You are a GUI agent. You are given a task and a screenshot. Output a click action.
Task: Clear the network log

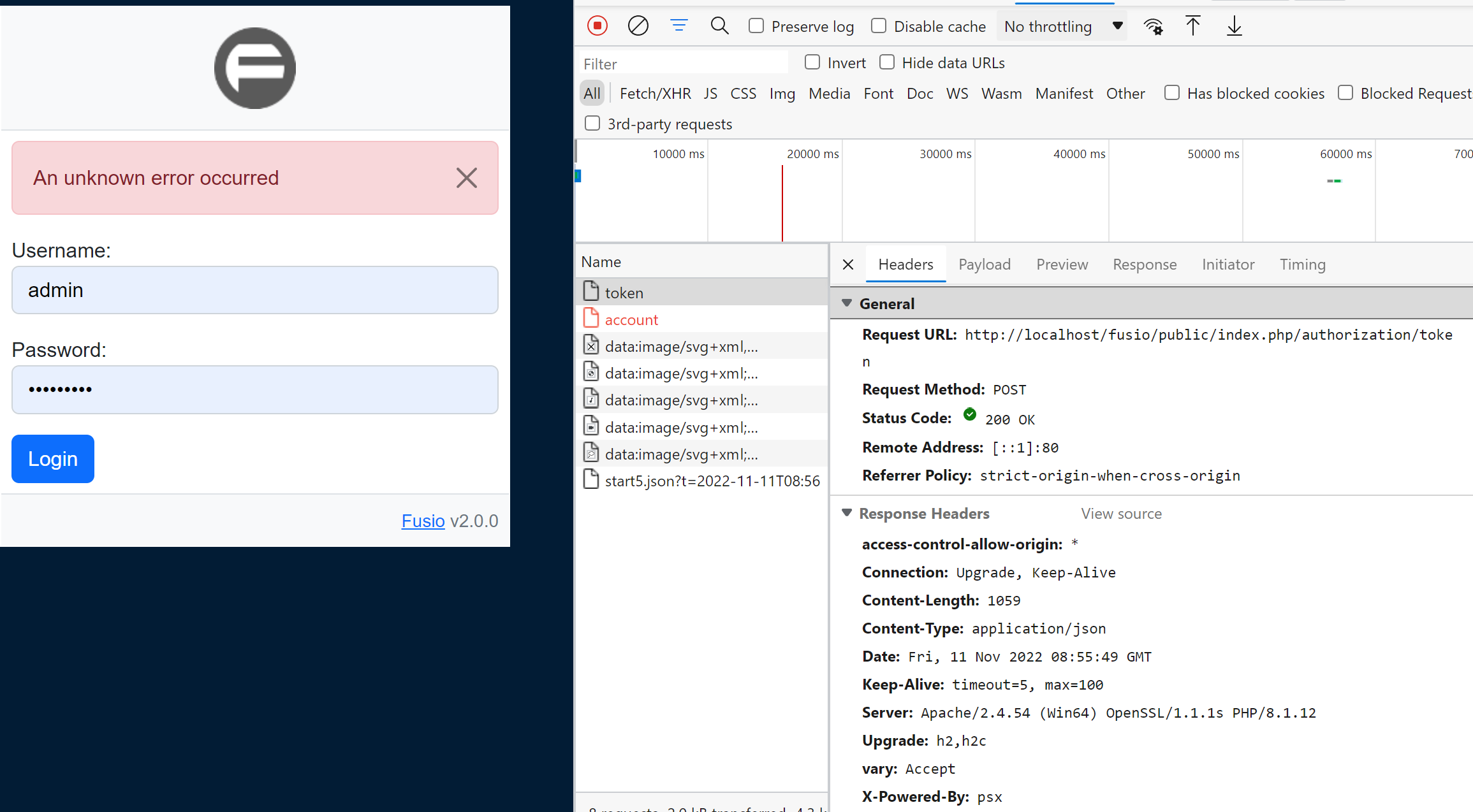pyautogui.click(x=638, y=25)
